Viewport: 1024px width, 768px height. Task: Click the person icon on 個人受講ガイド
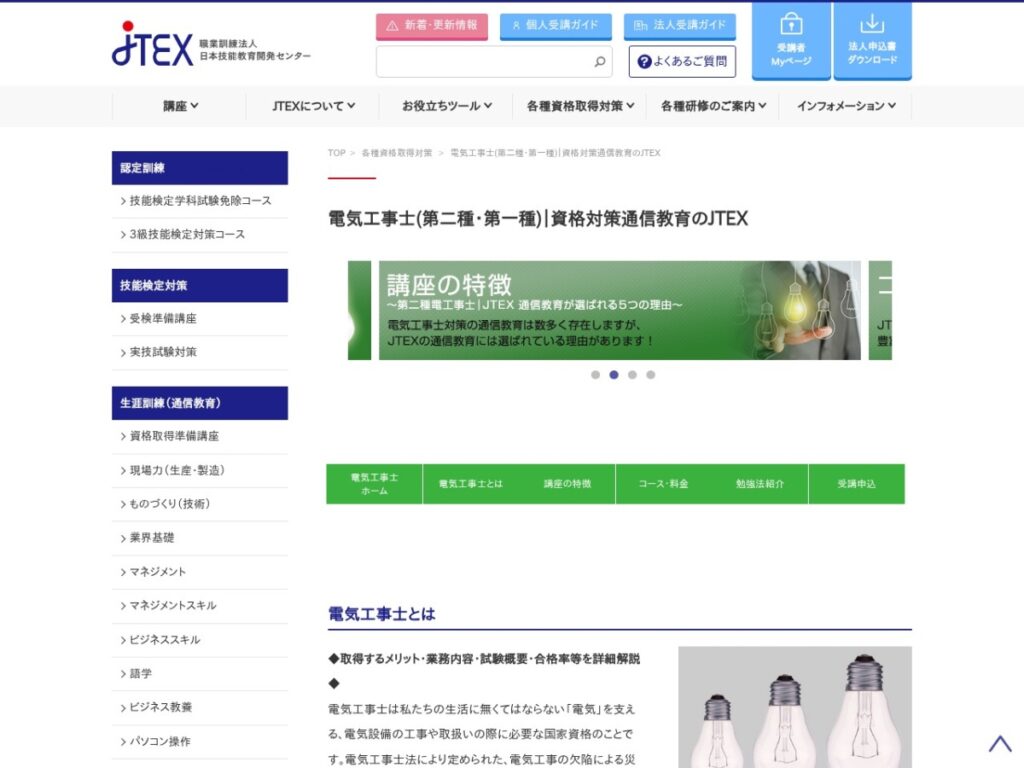pyautogui.click(x=516, y=25)
